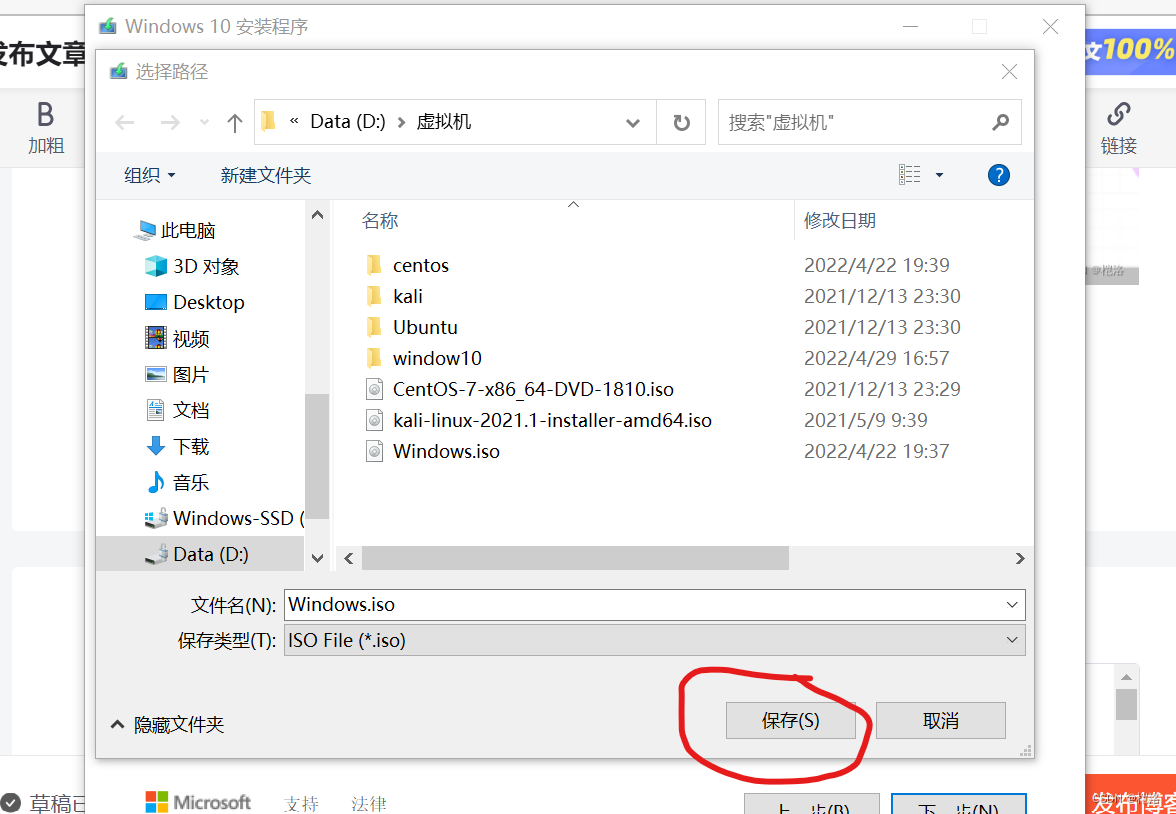Select Desktop in the sidebar
Image resolution: width=1176 pixels, height=814 pixels.
[195, 302]
